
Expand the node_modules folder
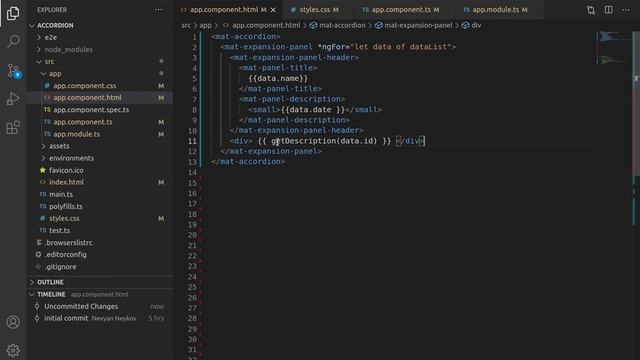pyautogui.click(x=68, y=49)
